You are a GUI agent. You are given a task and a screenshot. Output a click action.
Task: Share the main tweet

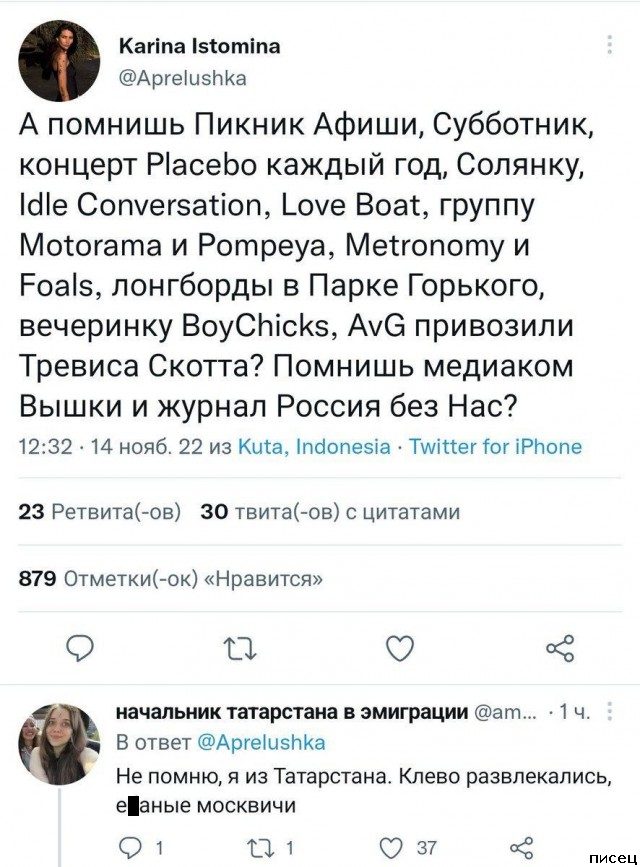(x=560, y=648)
